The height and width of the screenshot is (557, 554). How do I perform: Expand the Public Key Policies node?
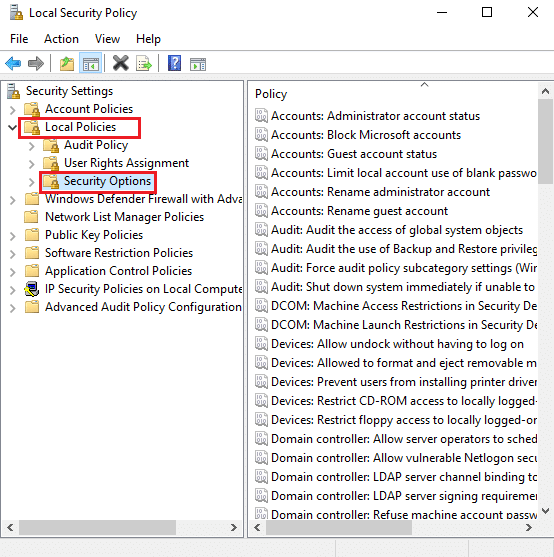coord(12,236)
